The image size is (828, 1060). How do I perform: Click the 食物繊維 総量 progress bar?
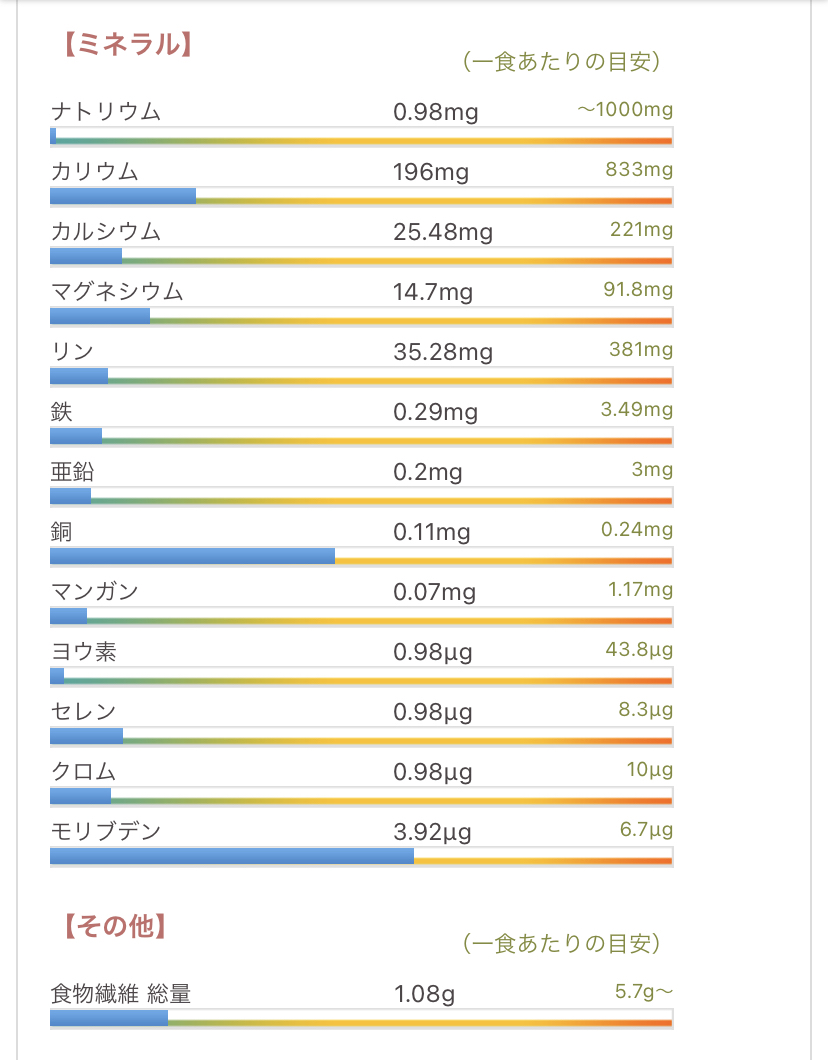[361, 1018]
